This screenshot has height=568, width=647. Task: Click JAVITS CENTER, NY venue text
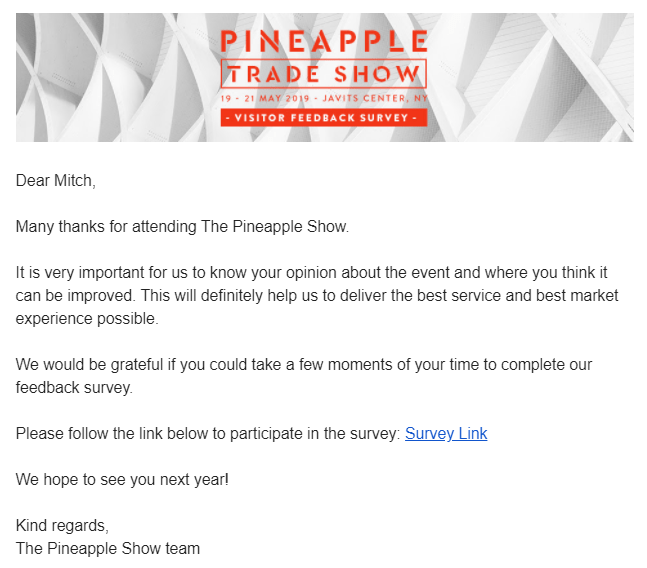375,98
